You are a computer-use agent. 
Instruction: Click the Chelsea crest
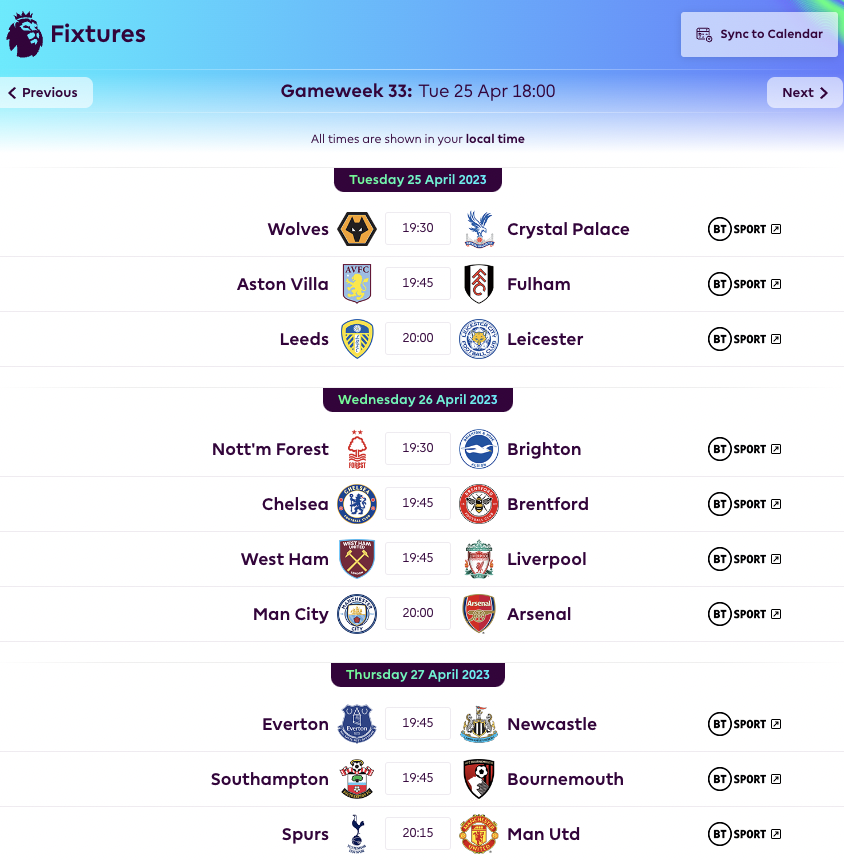pos(357,503)
